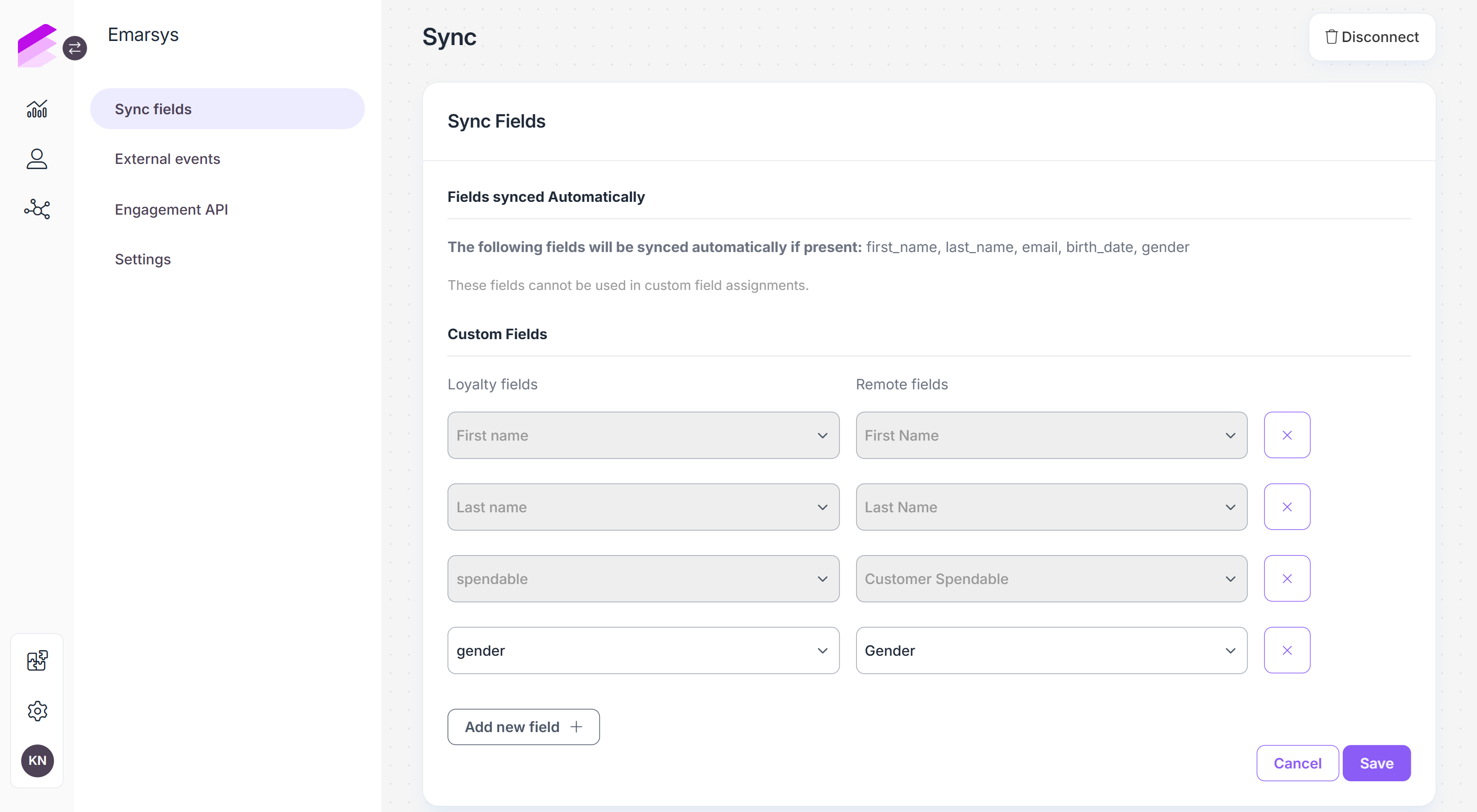This screenshot has width=1477, height=812.
Task: Remove the spendable field row
Action: [1287, 578]
